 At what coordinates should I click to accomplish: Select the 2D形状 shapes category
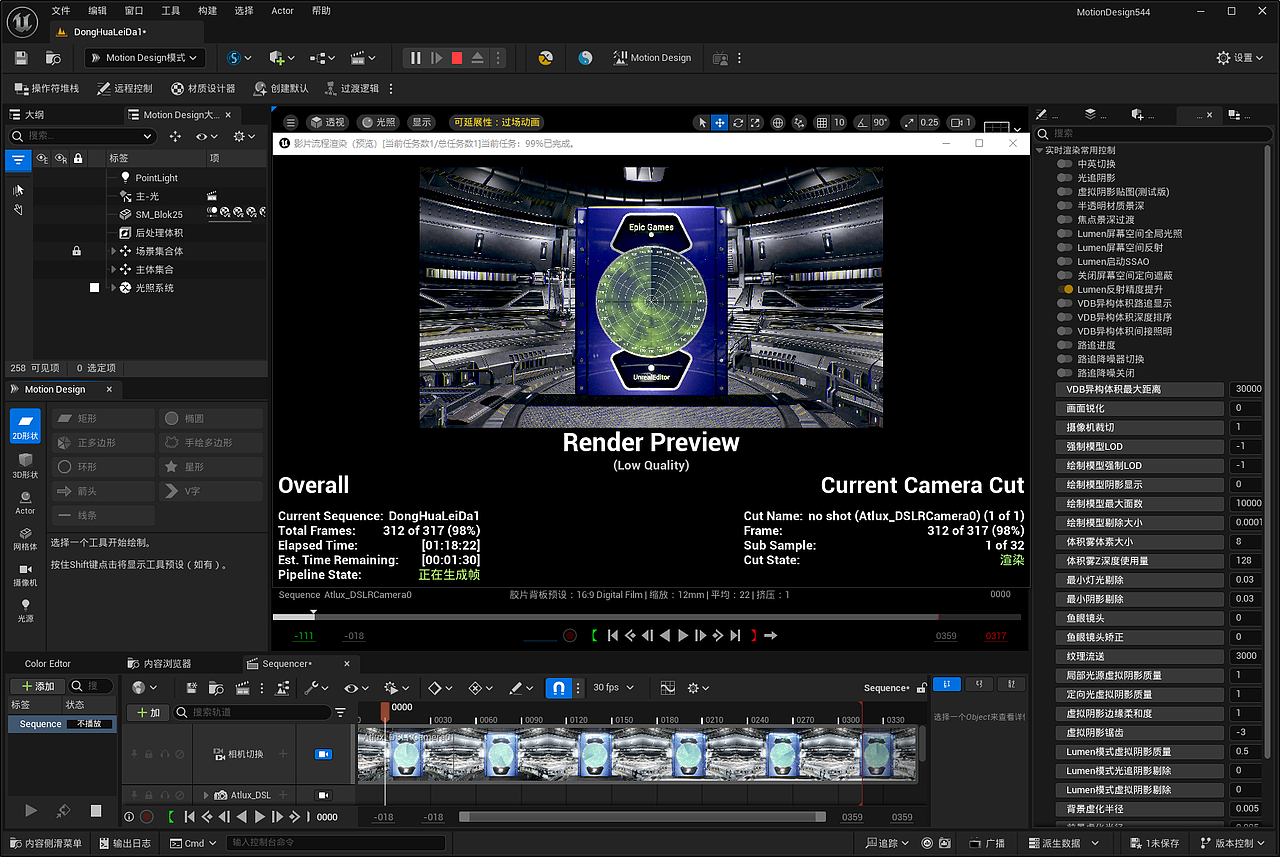tap(25, 425)
